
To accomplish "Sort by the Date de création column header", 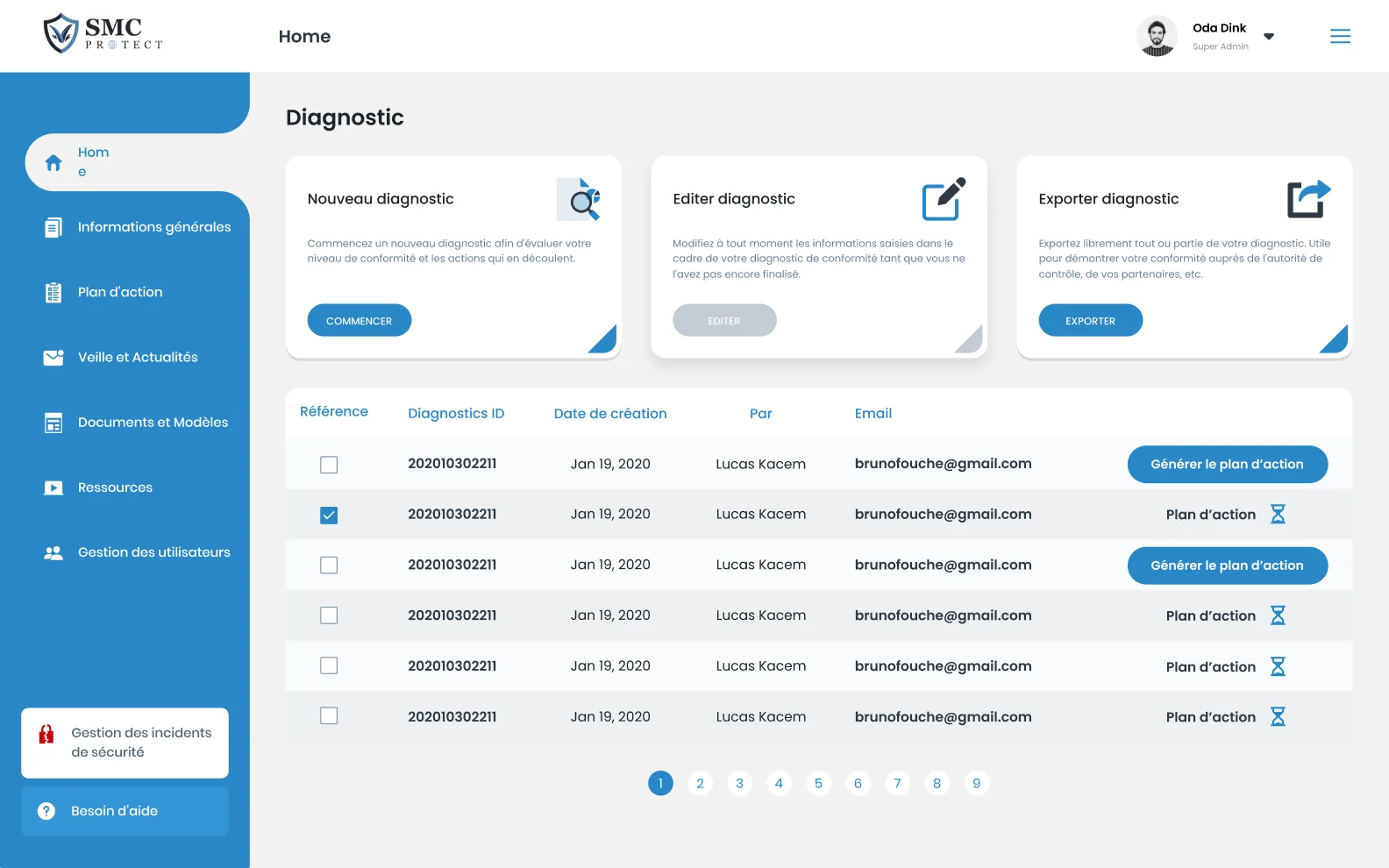I will [x=610, y=413].
